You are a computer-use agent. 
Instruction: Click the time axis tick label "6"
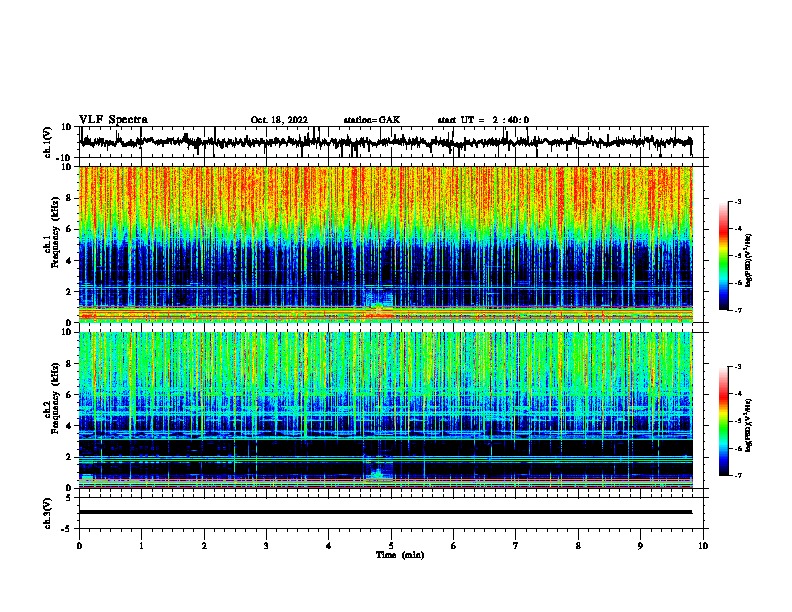tap(454, 546)
